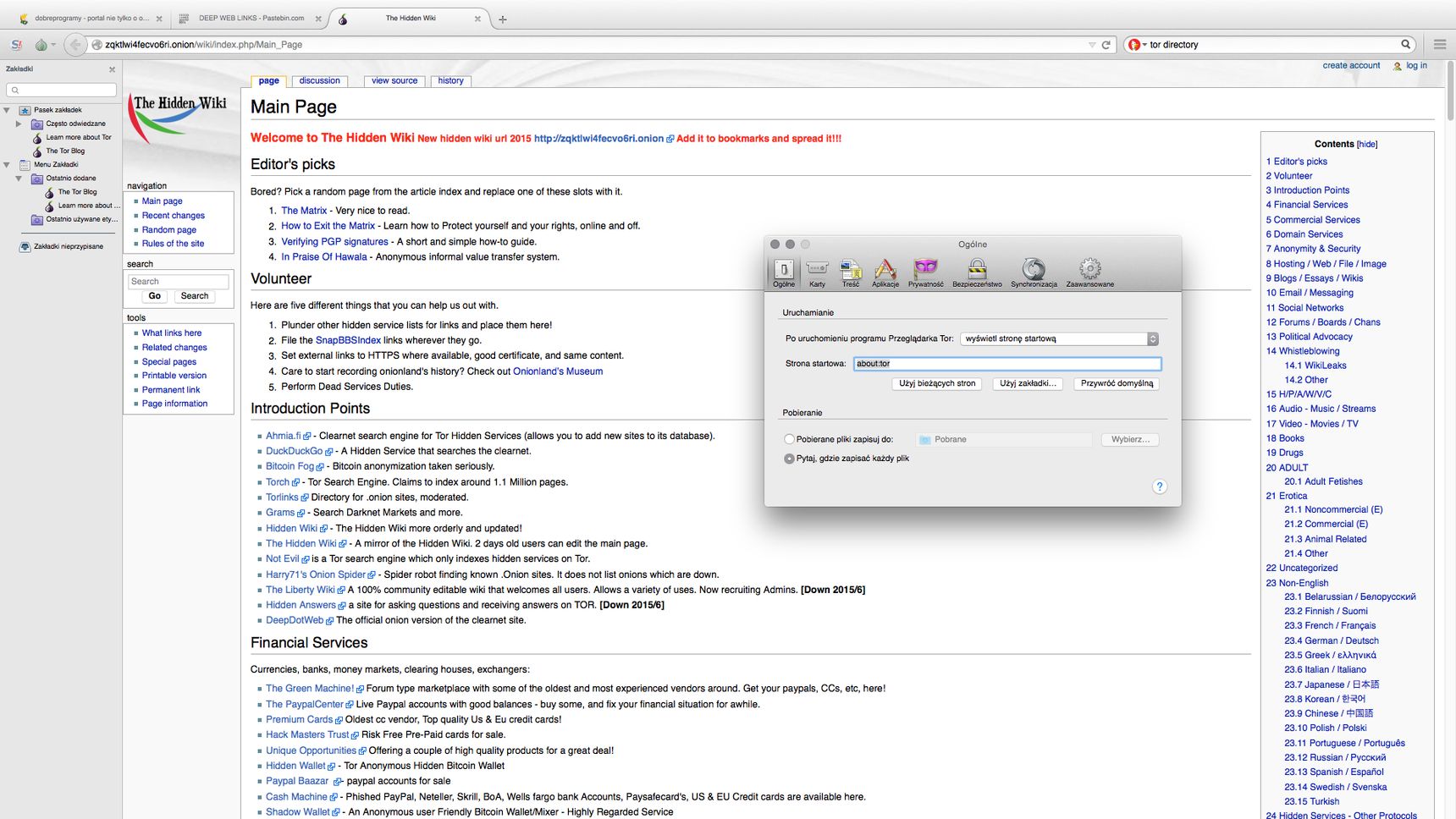
Task: Collapse the Menu Zakładki tree node
Action: 7,165
